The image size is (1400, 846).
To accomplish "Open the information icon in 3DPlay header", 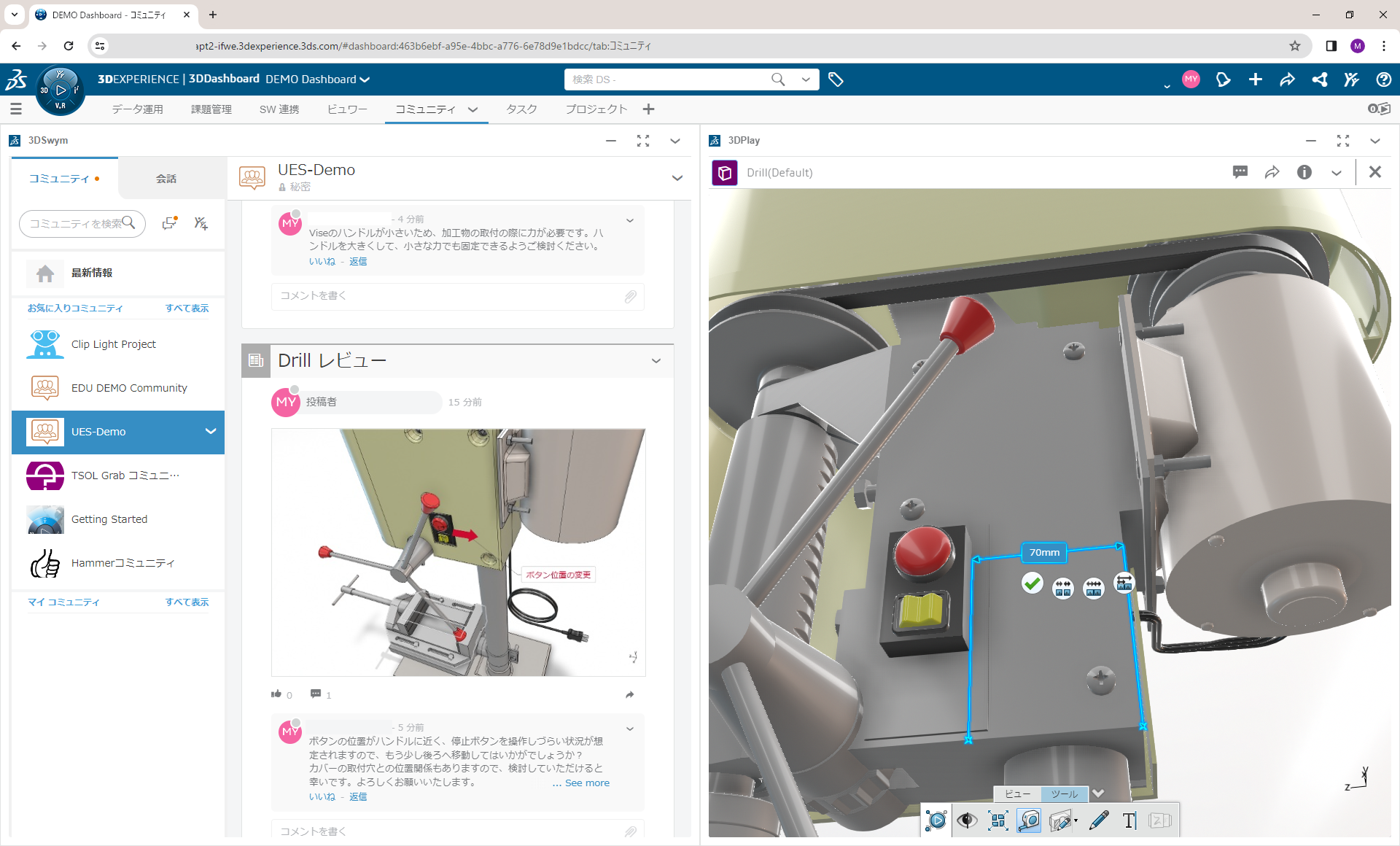I will (x=1304, y=172).
